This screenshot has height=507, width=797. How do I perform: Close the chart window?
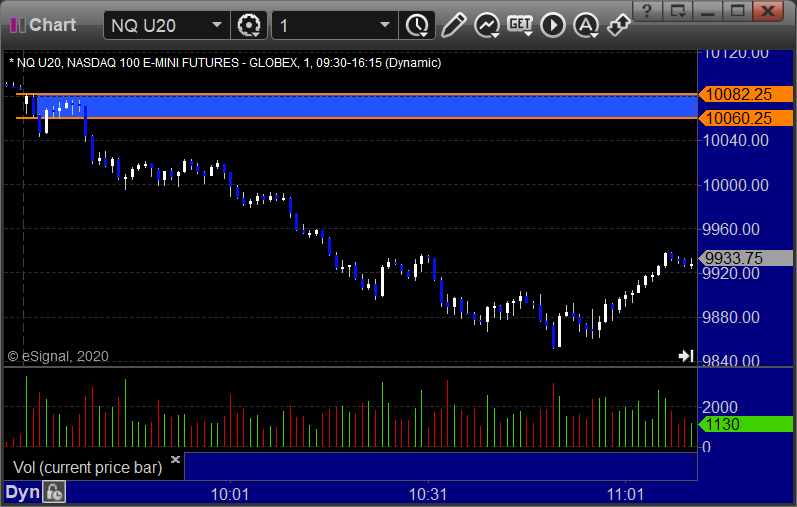click(x=768, y=11)
